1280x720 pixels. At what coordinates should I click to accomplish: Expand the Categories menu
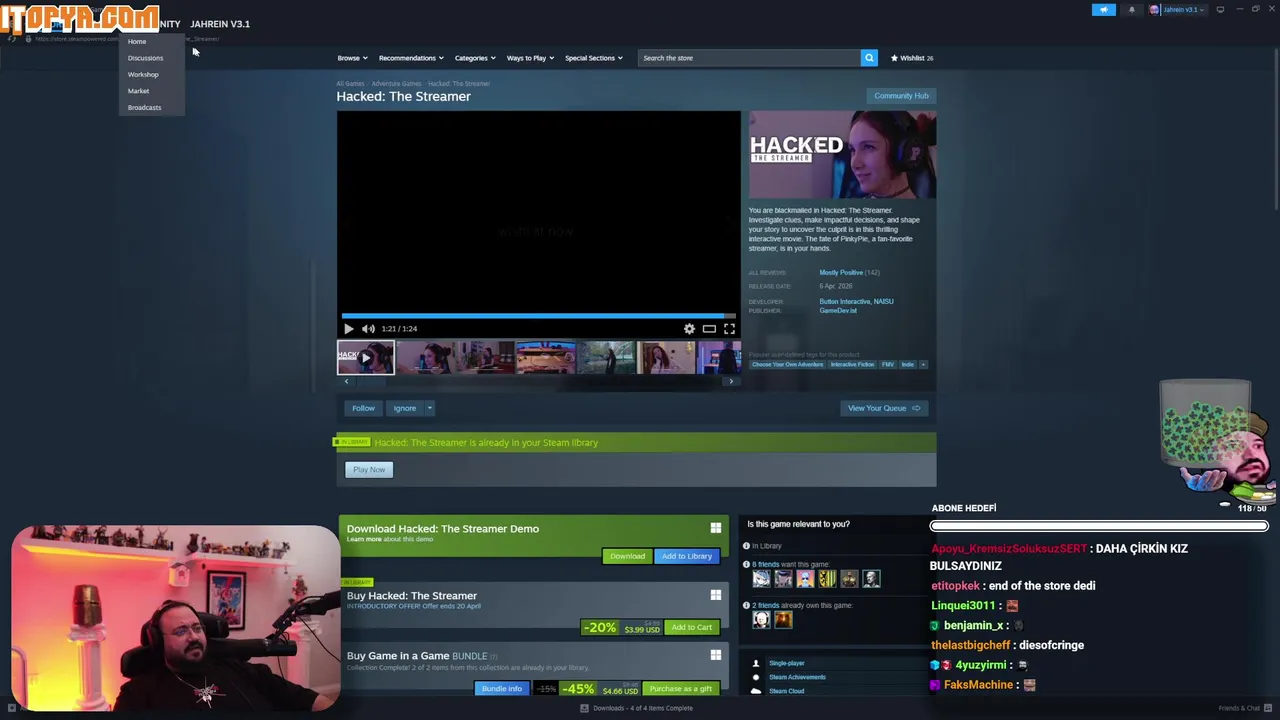coord(475,58)
